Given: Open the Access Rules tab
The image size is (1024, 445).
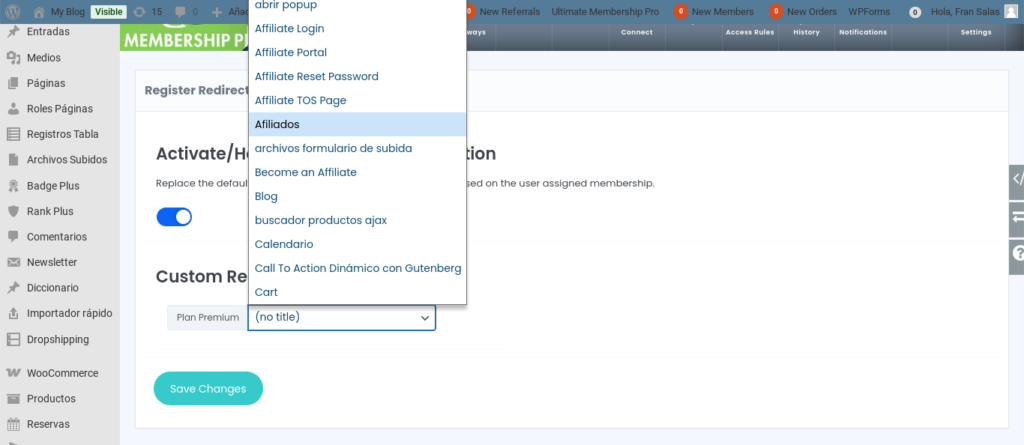Looking at the screenshot, I should (750, 33).
